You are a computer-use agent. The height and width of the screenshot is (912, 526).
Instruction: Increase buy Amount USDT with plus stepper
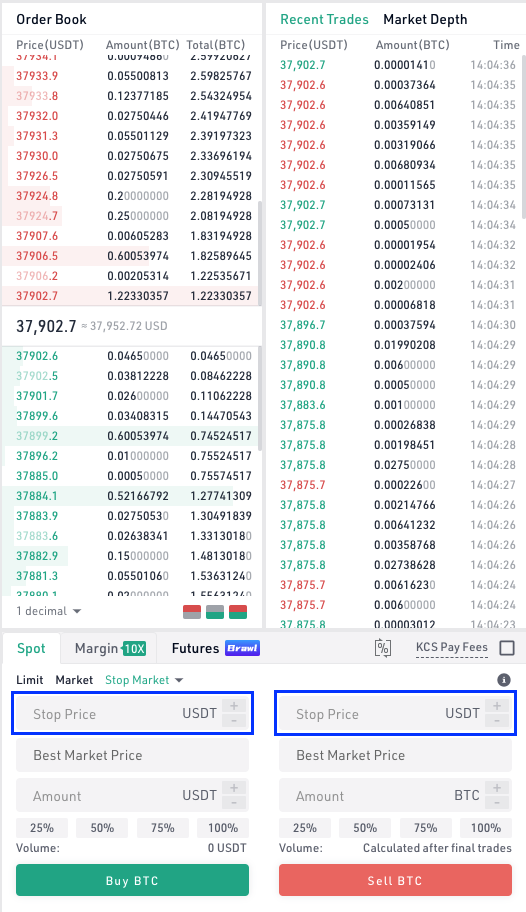(x=234, y=788)
